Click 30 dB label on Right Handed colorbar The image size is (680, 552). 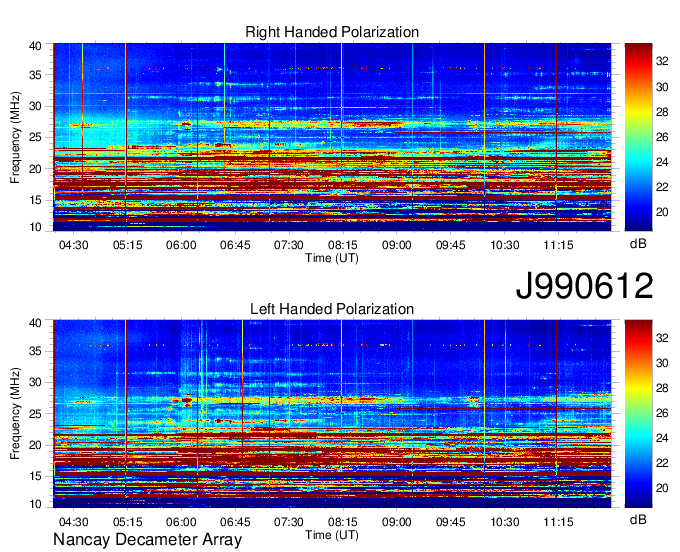(x=662, y=87)
